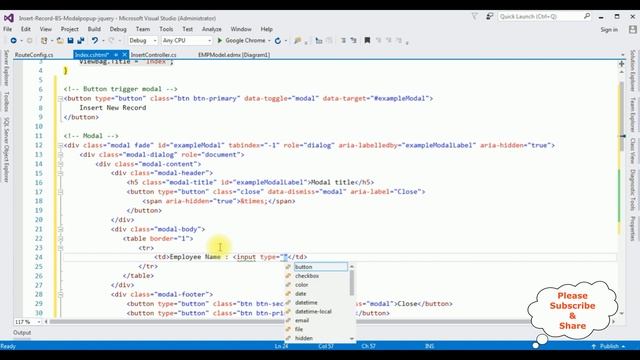This screenshot has width=640, height=360.
Task: Open the Team menu
Action: [143, 29]
